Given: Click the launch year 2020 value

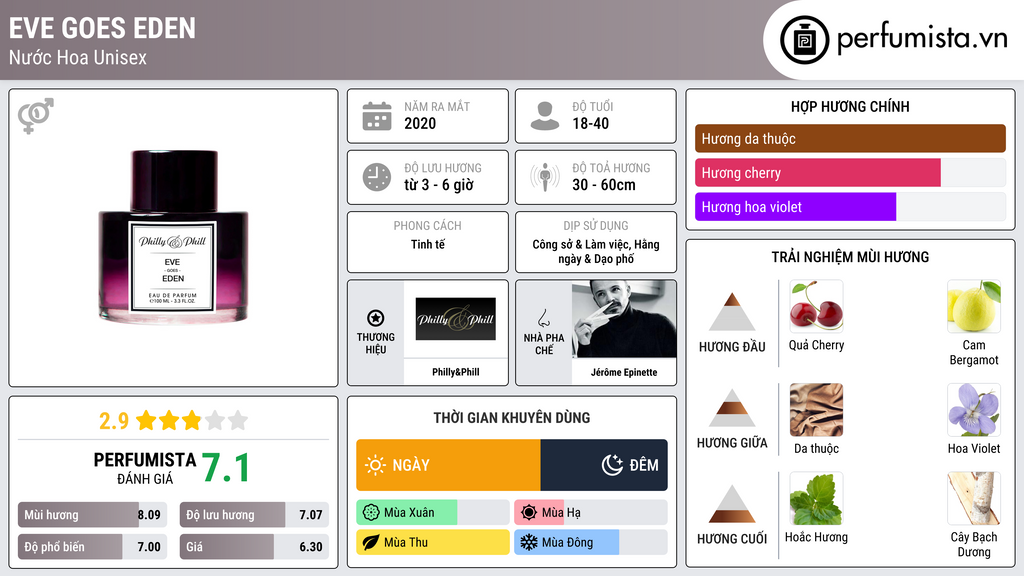Looking at the screenshot, I should click(420, 123).
